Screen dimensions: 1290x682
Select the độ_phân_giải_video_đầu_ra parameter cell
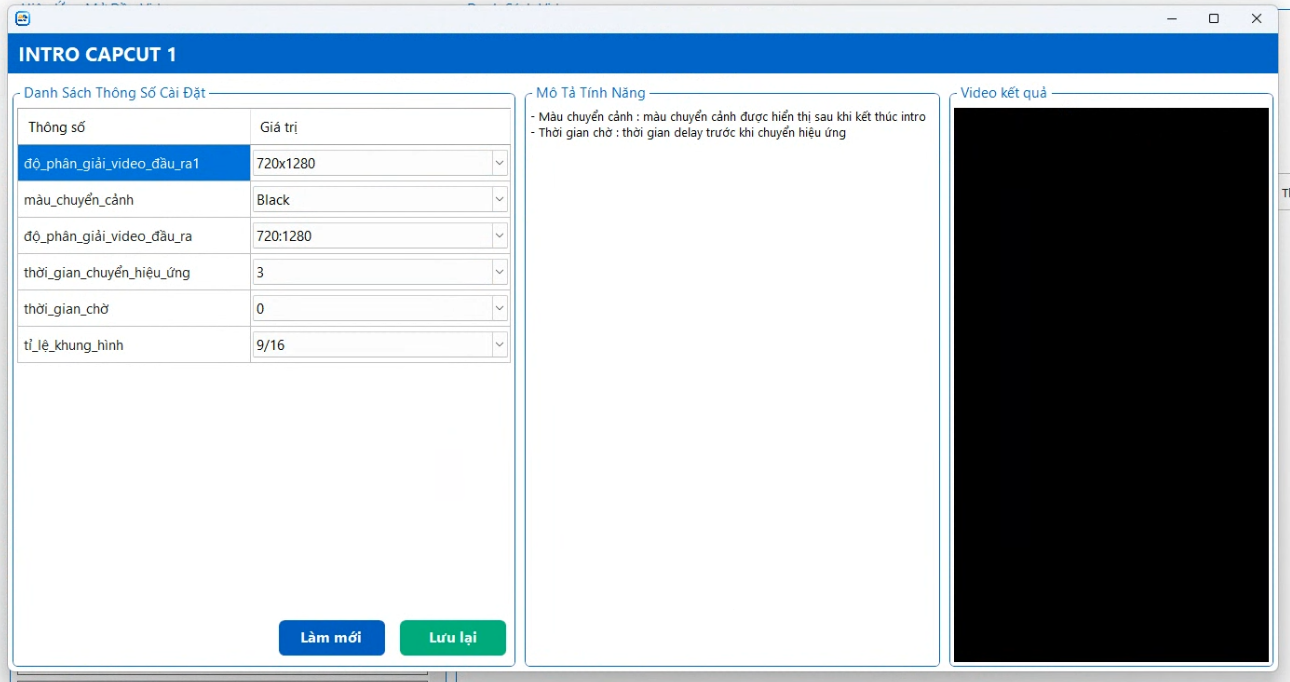(x=134, y=236)
